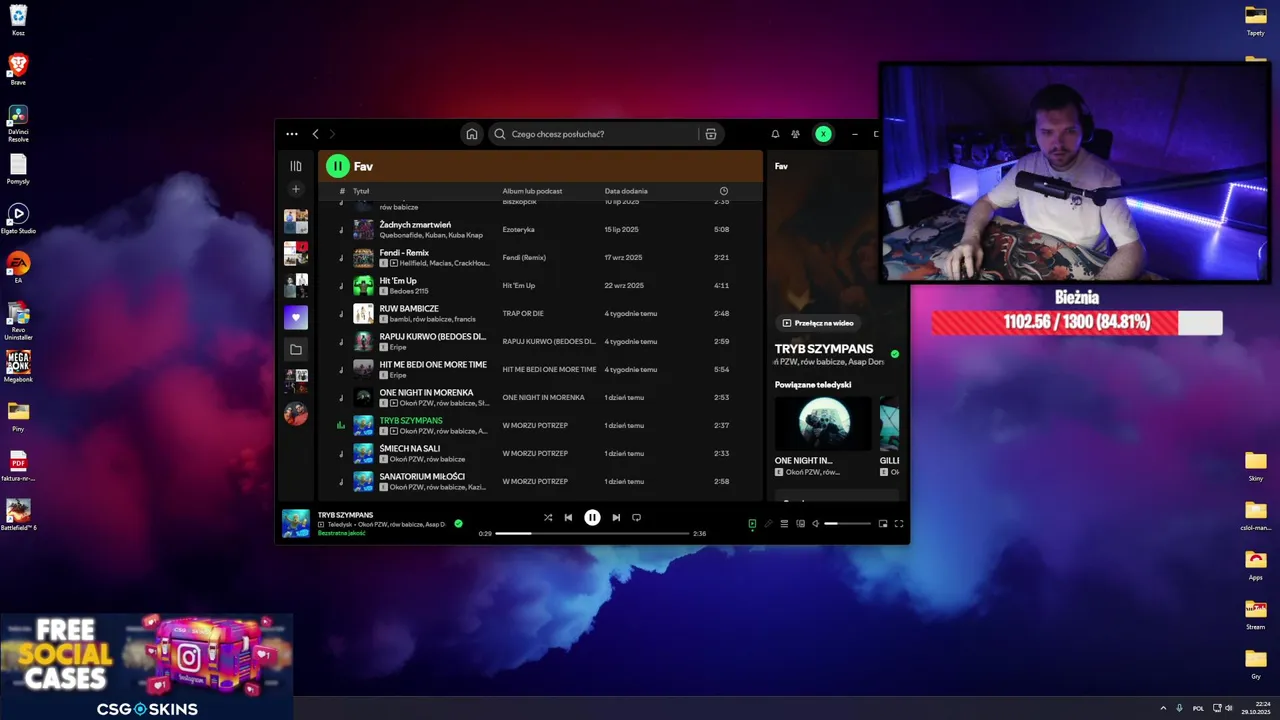Toggle shuffle playback
Image resolution: width=1280 pixels, height=720 pixels.
[547, 517]
